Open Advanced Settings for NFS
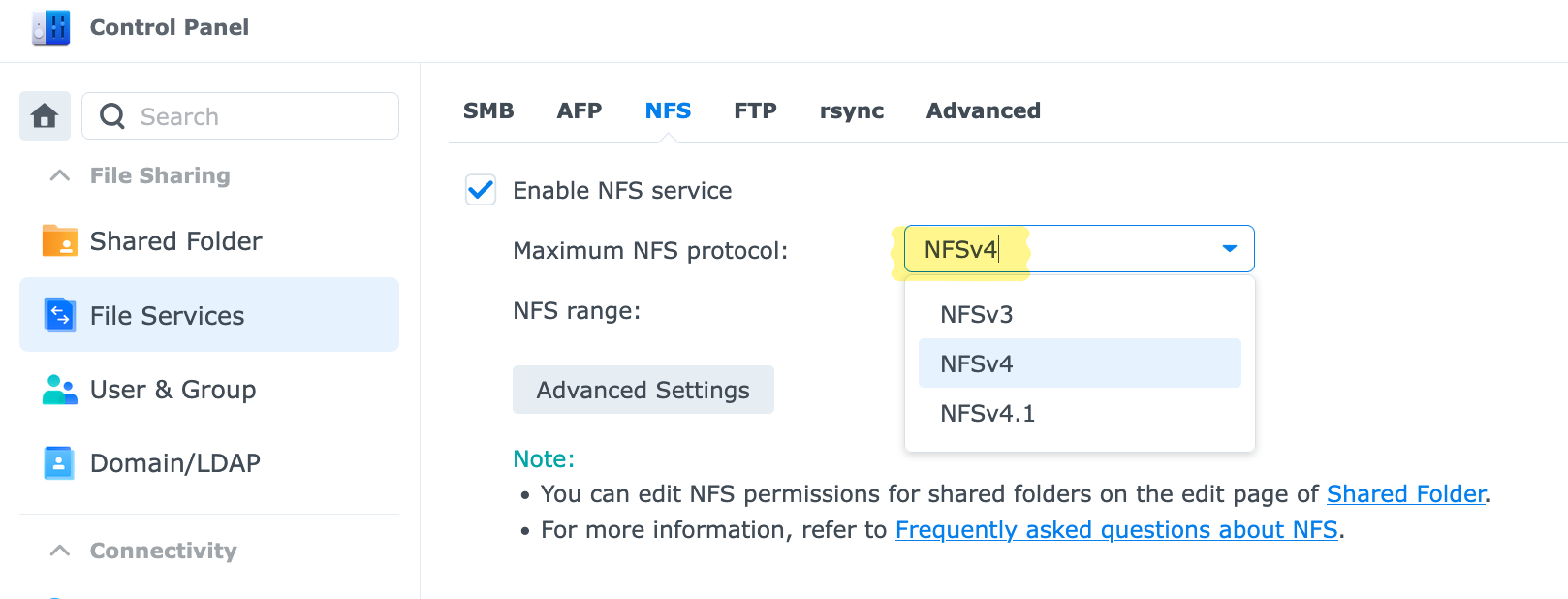Screen dimensions: 1568x599 (x=643, y=390)
